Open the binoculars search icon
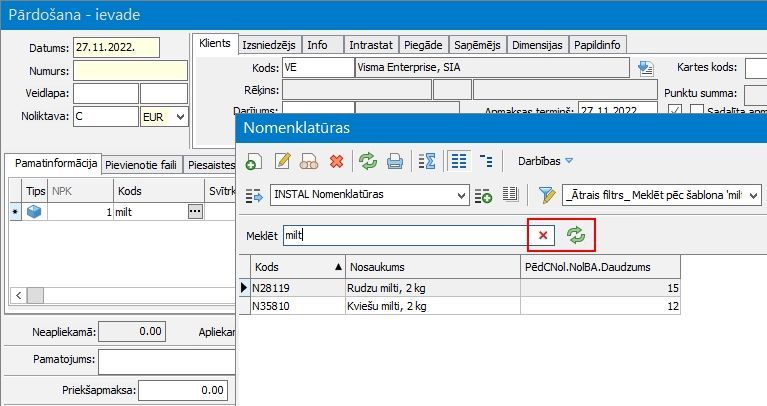Screen dimensions: 767x406 point(309,161)
